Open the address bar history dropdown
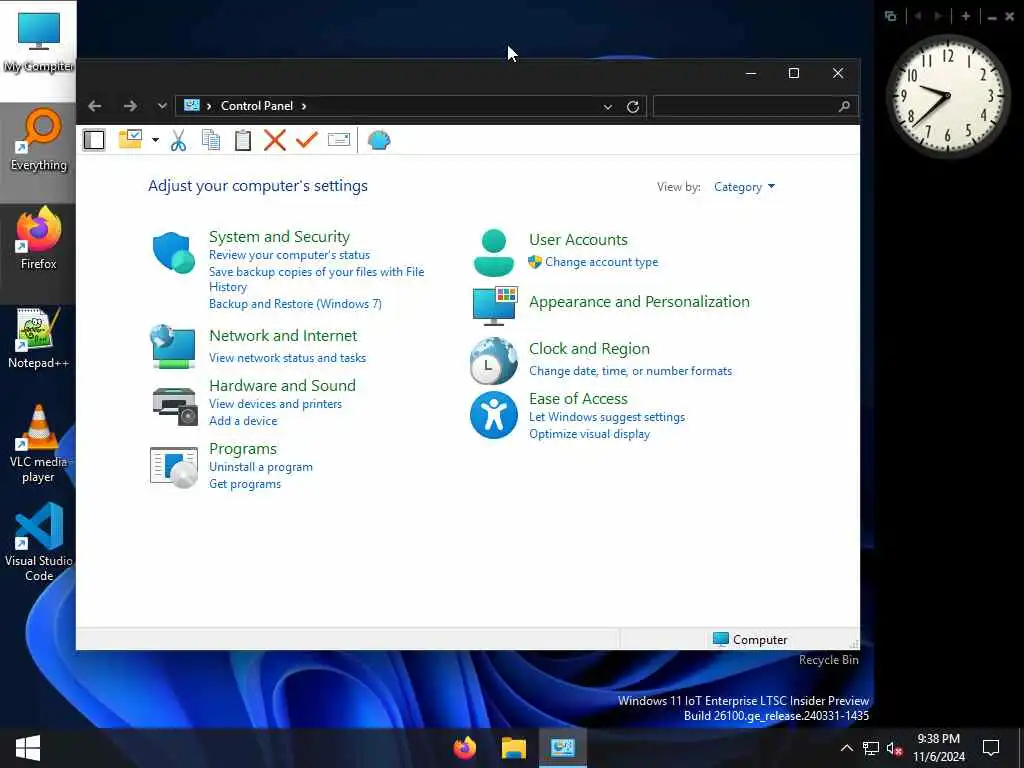Viewport: 1024px width, 768px height. tap(607, 106)
